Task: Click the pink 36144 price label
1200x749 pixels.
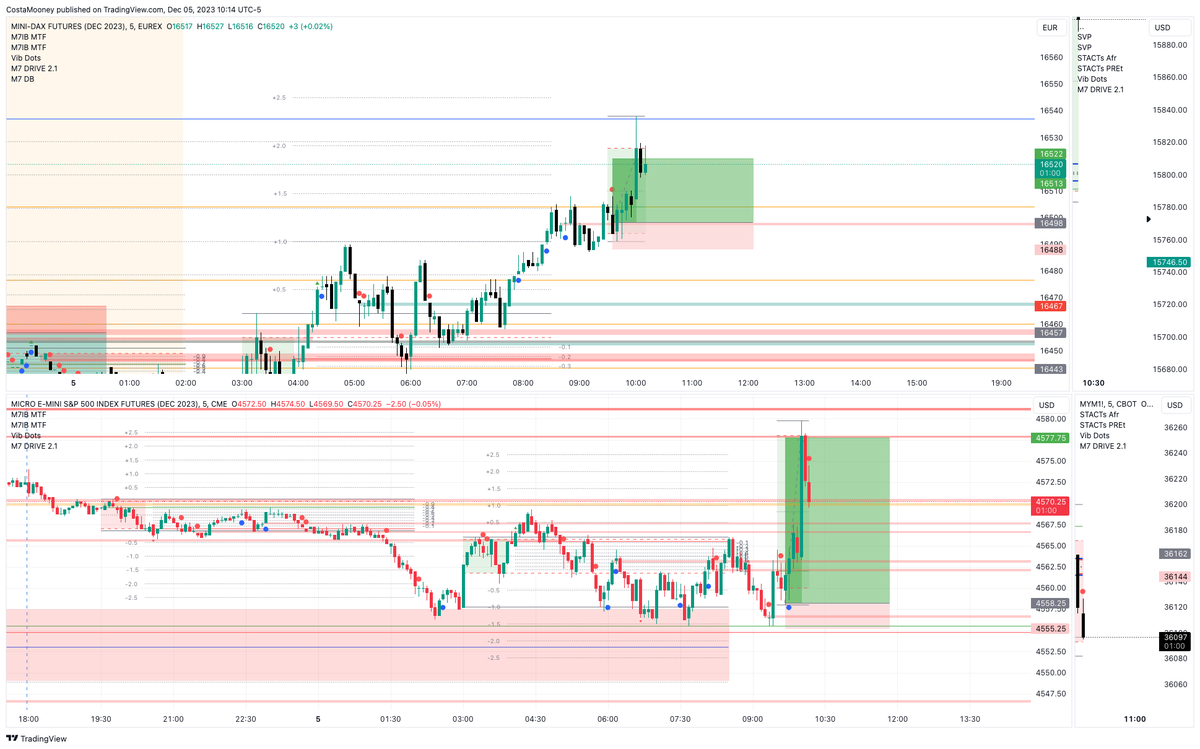Action: coord(1174,577)
